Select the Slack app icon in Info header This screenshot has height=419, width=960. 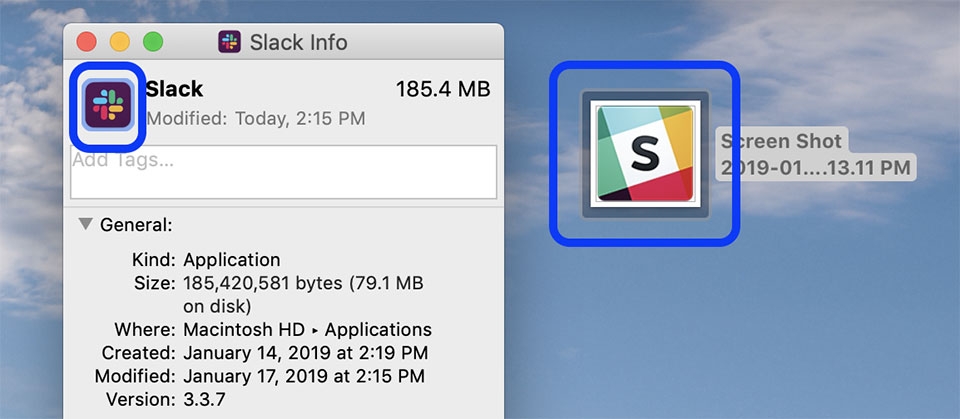tap(107, 104)
